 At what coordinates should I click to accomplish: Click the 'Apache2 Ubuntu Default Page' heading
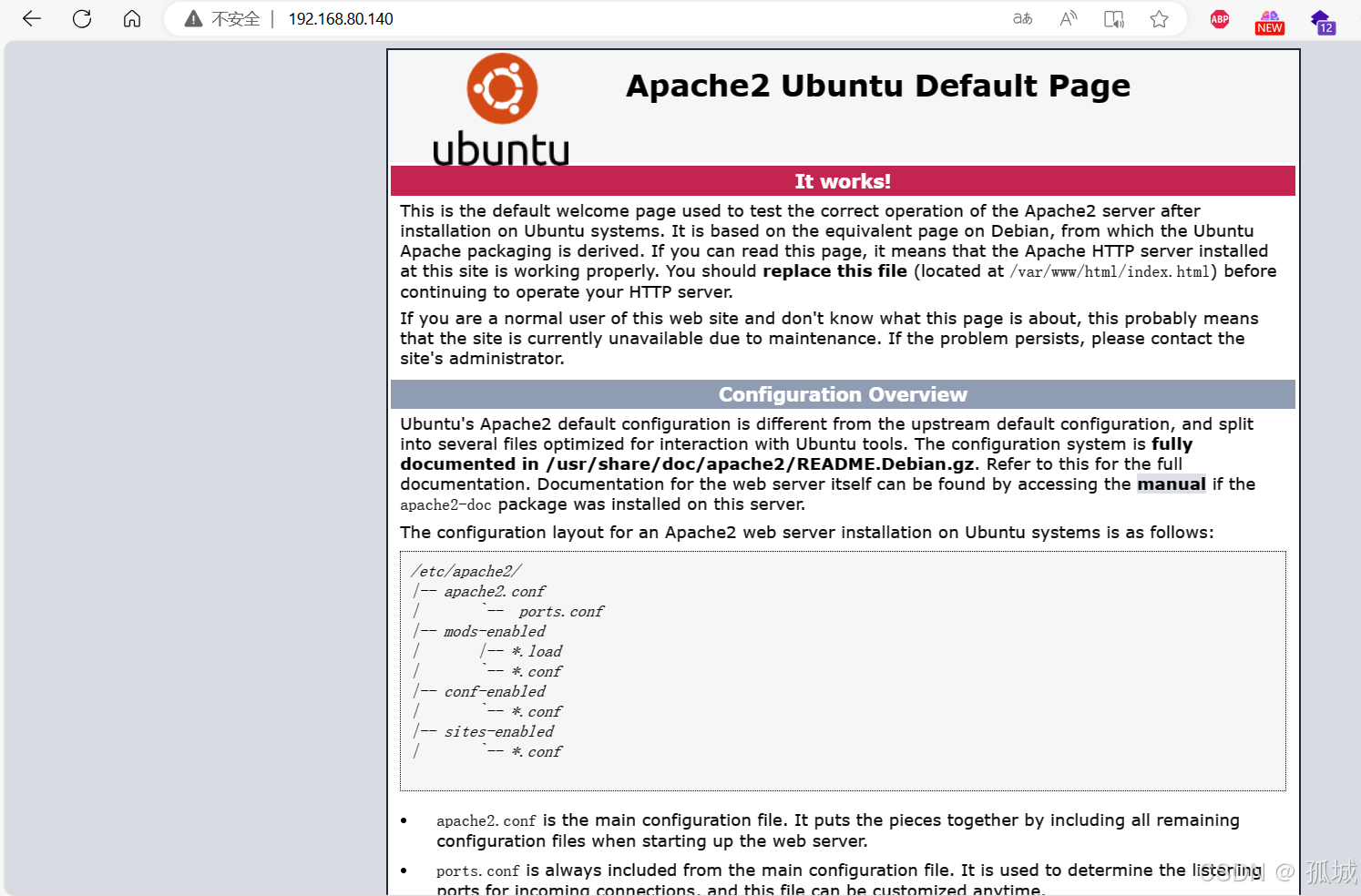point(877,86)
